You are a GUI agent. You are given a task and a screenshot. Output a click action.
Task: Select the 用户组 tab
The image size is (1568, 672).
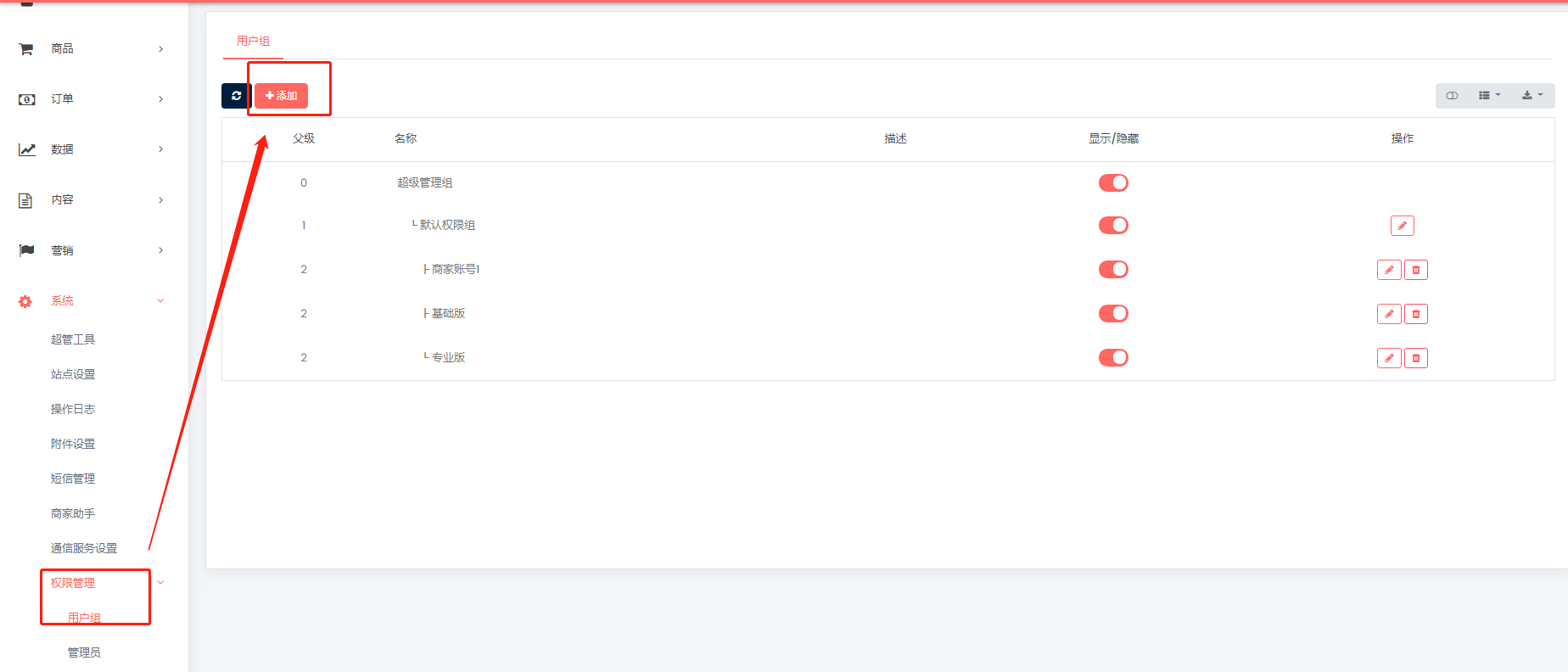(253, 41)
